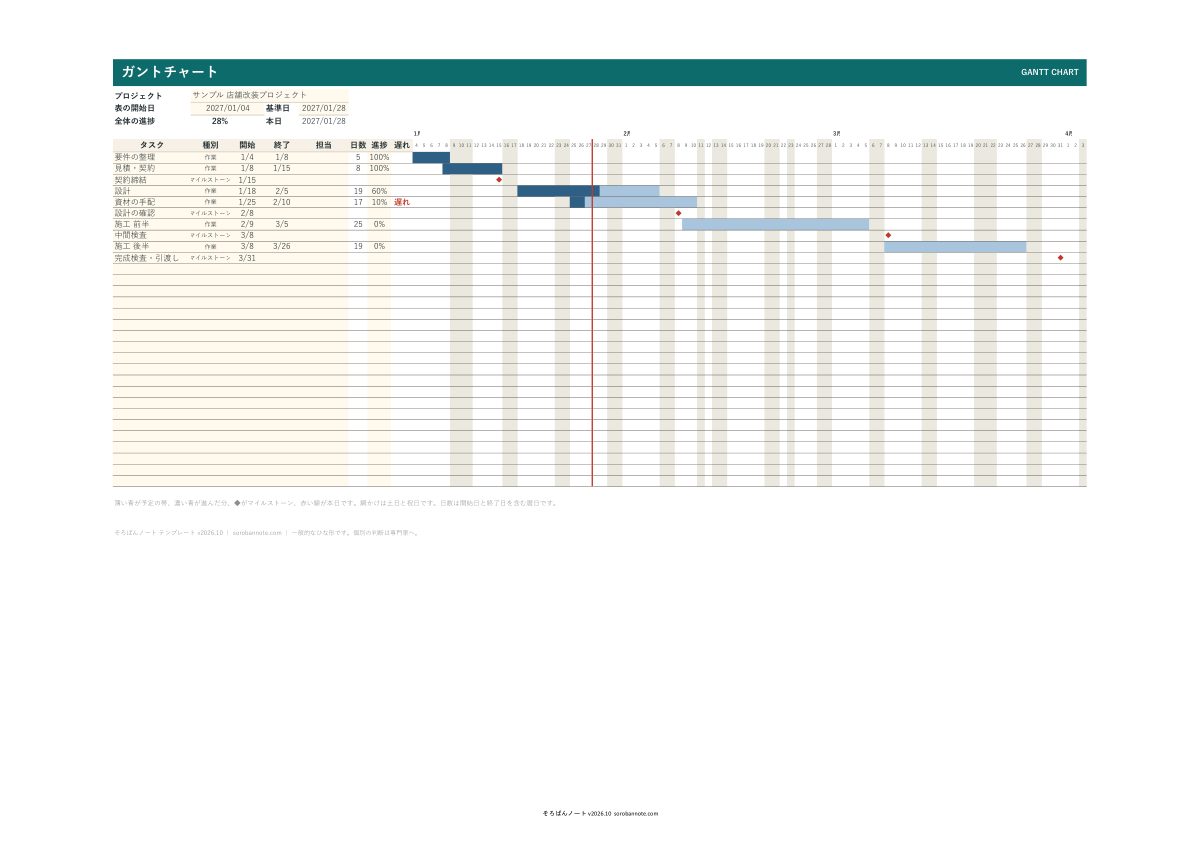This screenshot has height=849, width=1200.
Task: Click the 遅れ column header
Action: 402,145
